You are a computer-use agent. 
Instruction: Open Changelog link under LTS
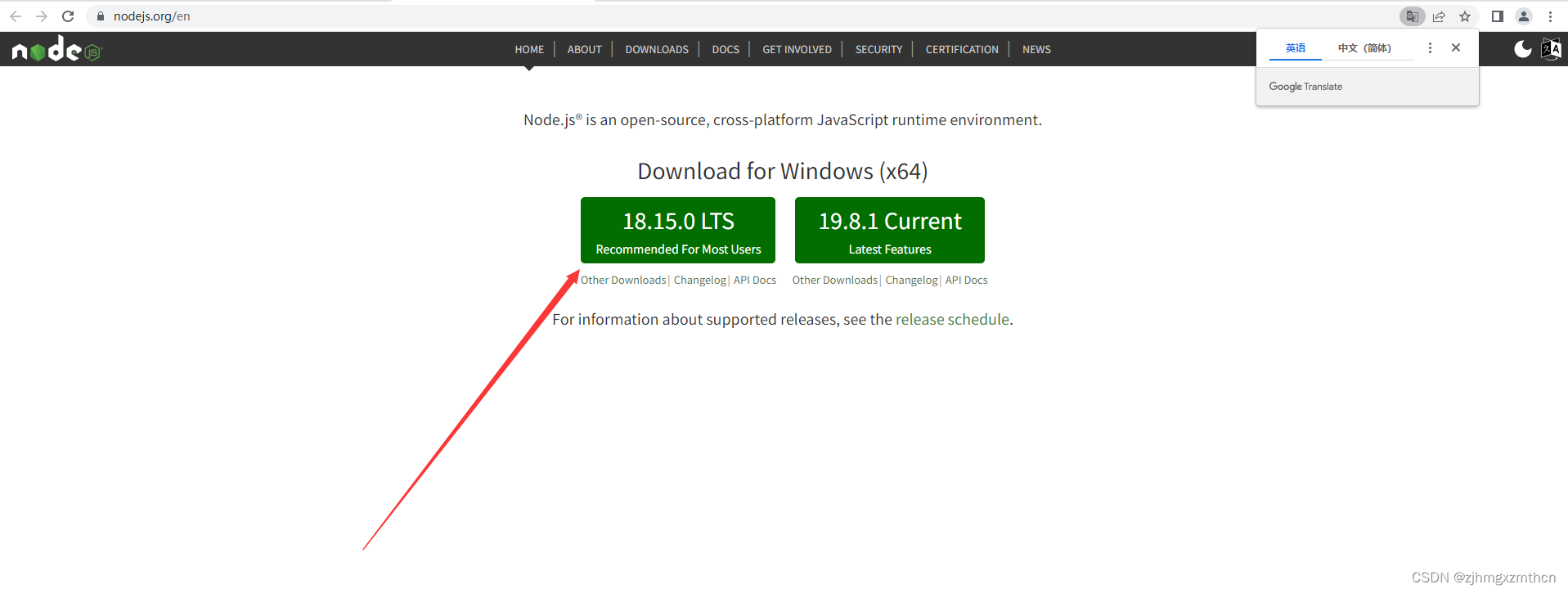700,280
